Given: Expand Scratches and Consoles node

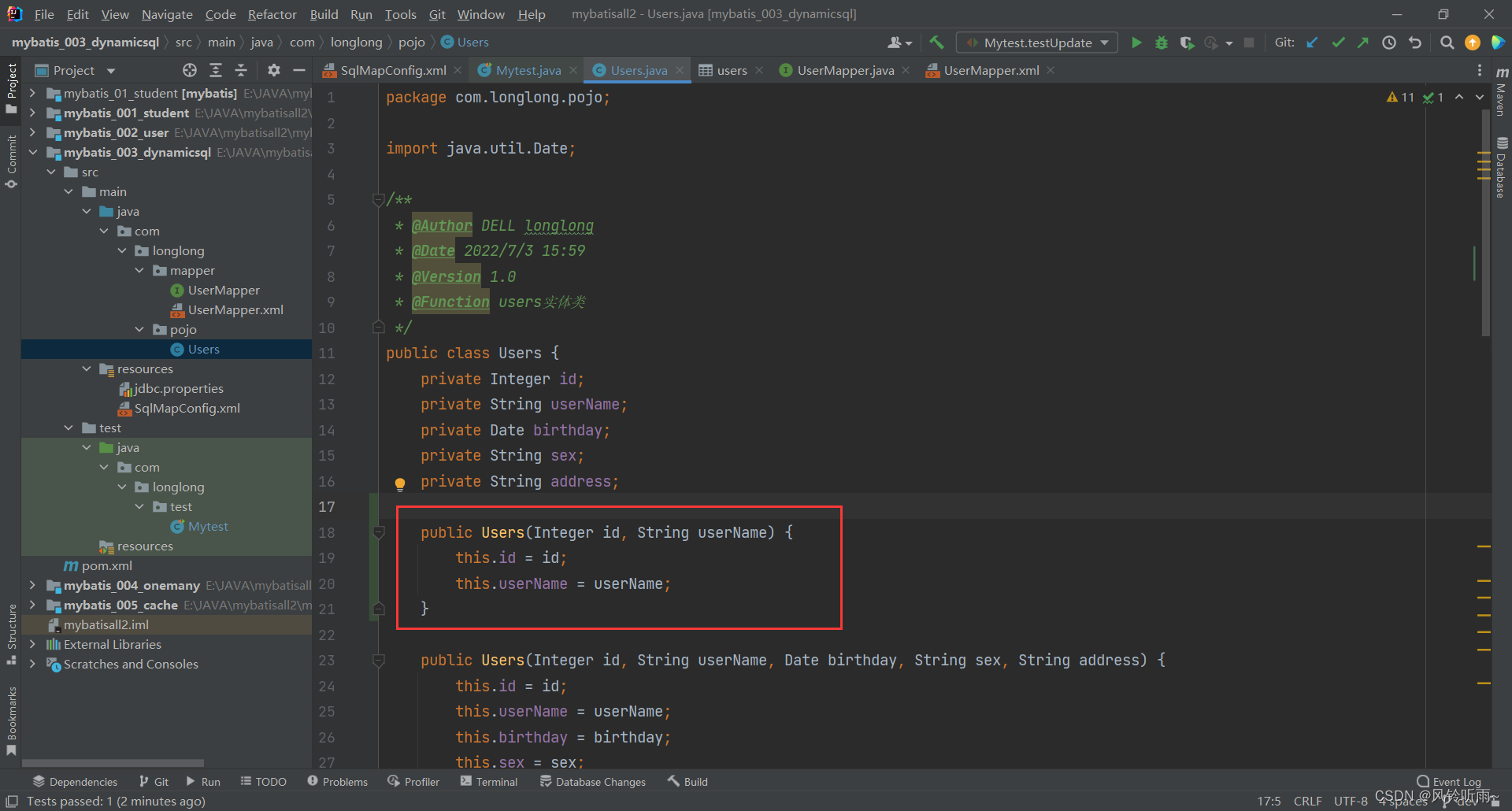Looking at the screenshot, I should [32, 664].
